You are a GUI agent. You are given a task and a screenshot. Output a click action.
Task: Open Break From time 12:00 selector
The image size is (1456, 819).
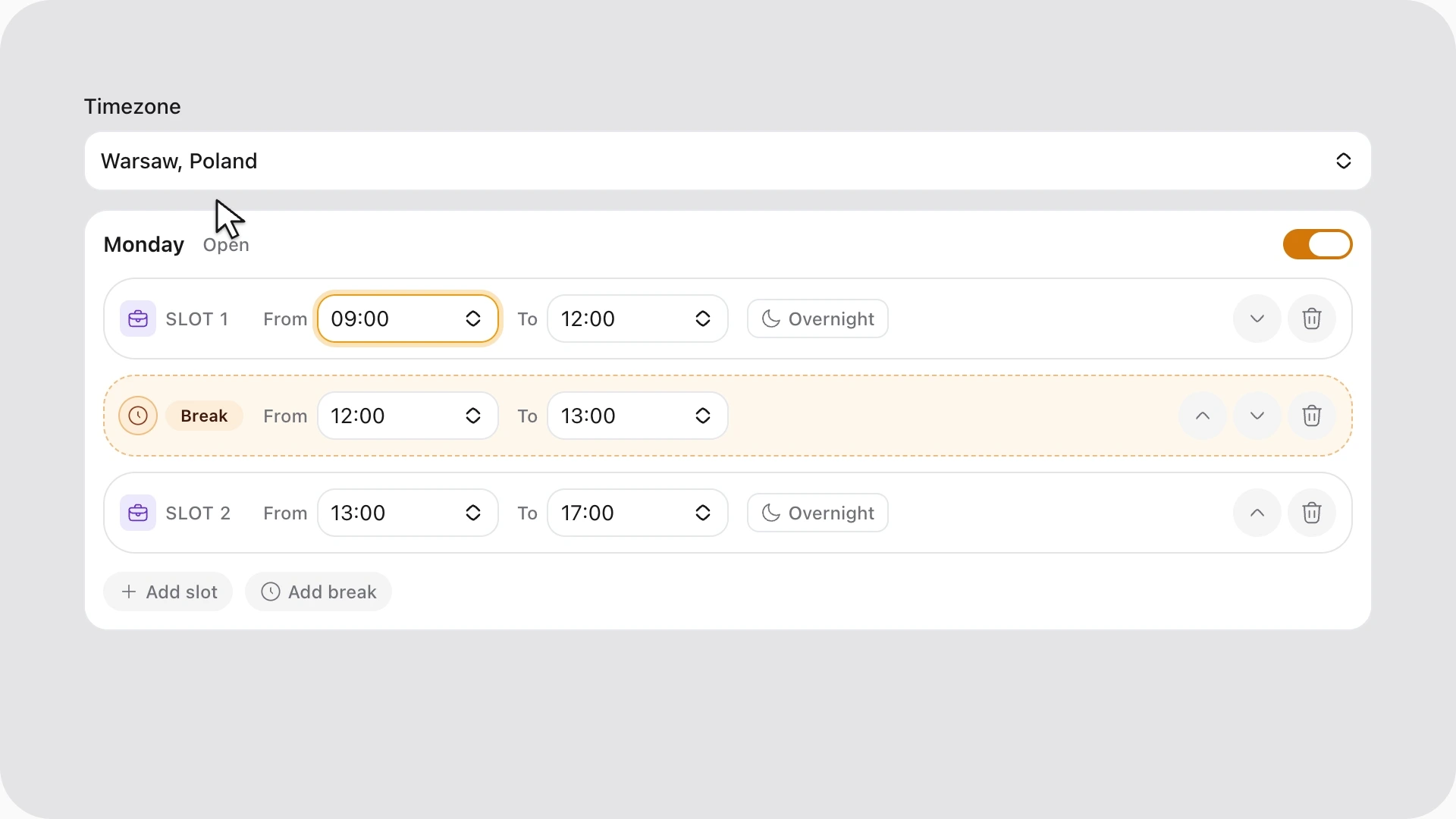click(x=408, y=416)
